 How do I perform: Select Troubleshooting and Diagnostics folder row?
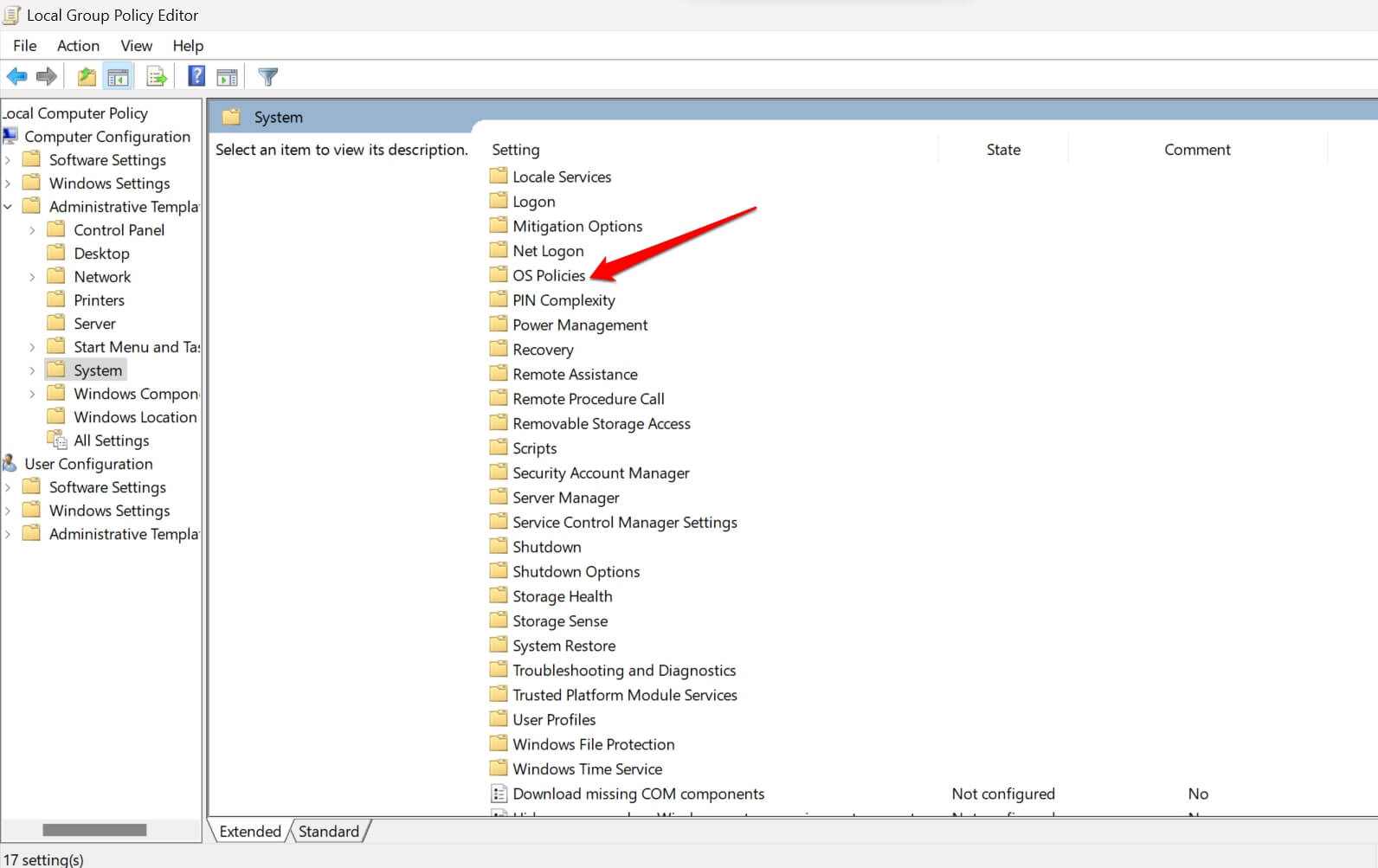(x=613, y=670)
